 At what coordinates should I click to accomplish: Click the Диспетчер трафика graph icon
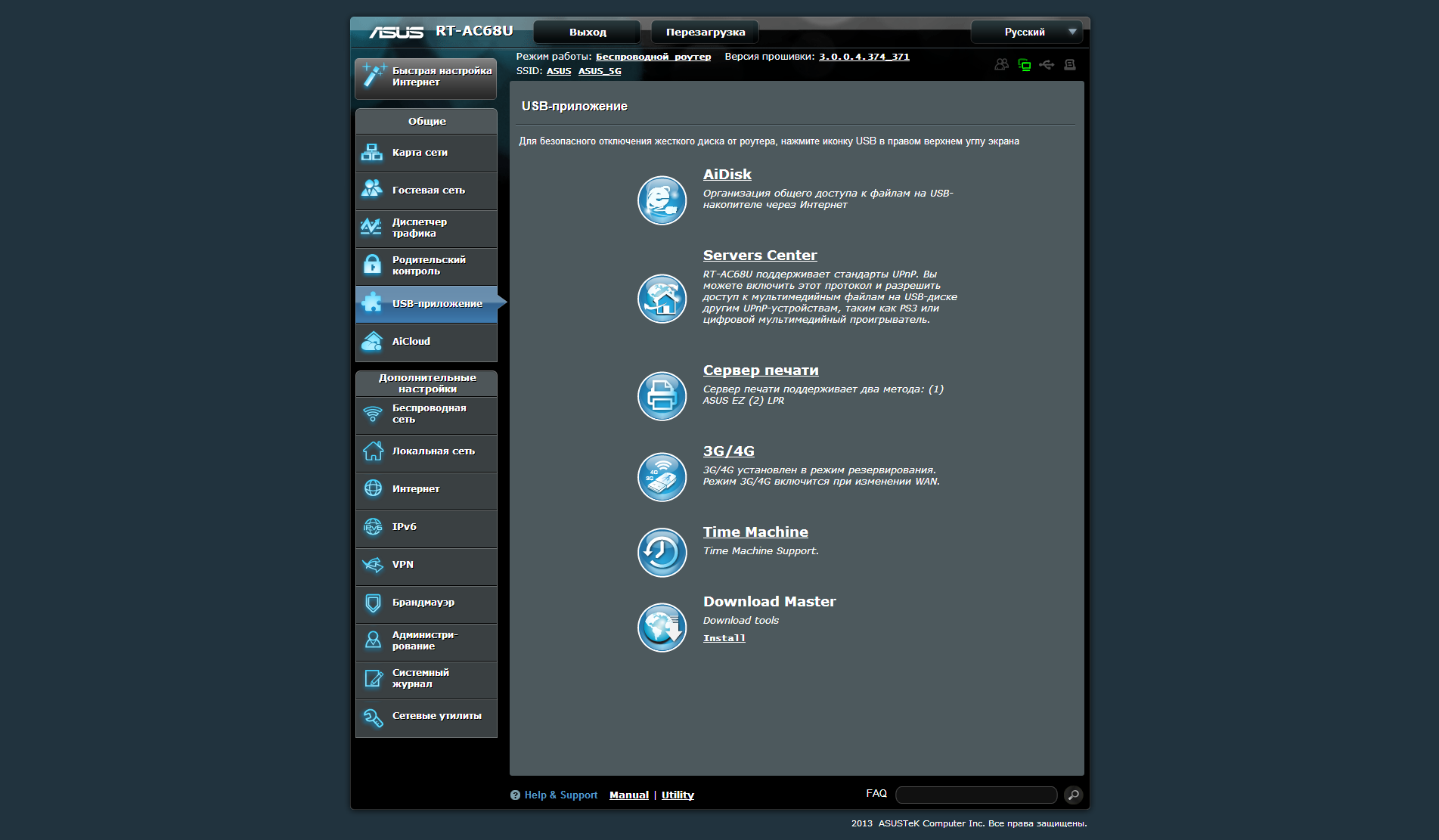[x=372, y=227]
